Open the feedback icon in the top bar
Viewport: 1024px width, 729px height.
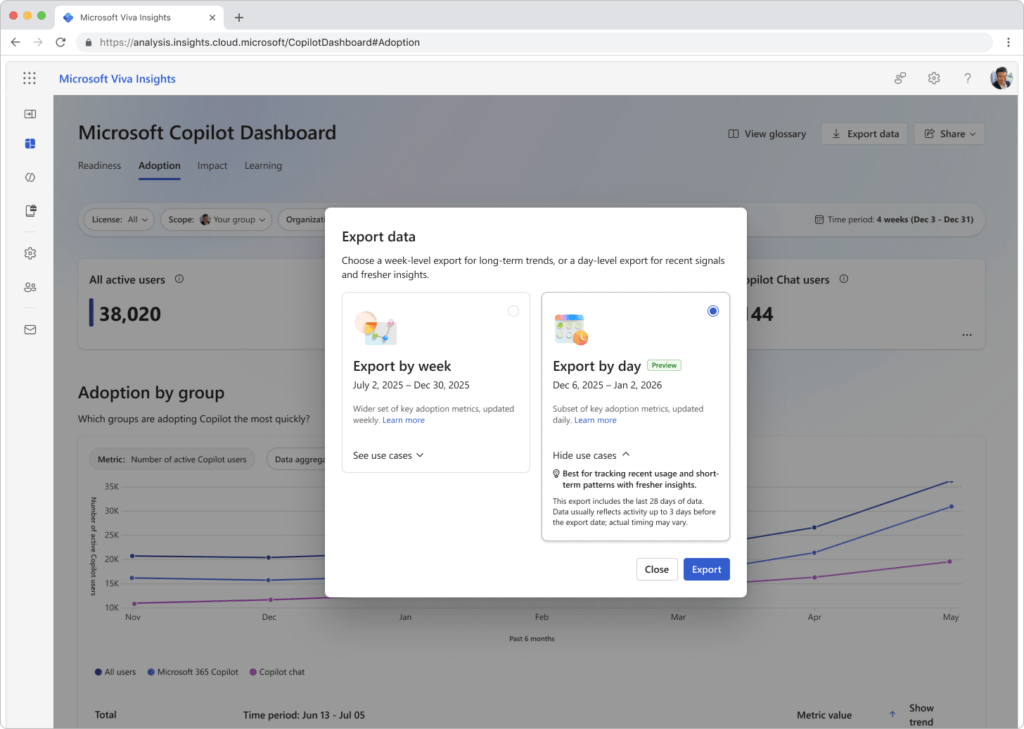pos(899,77)
